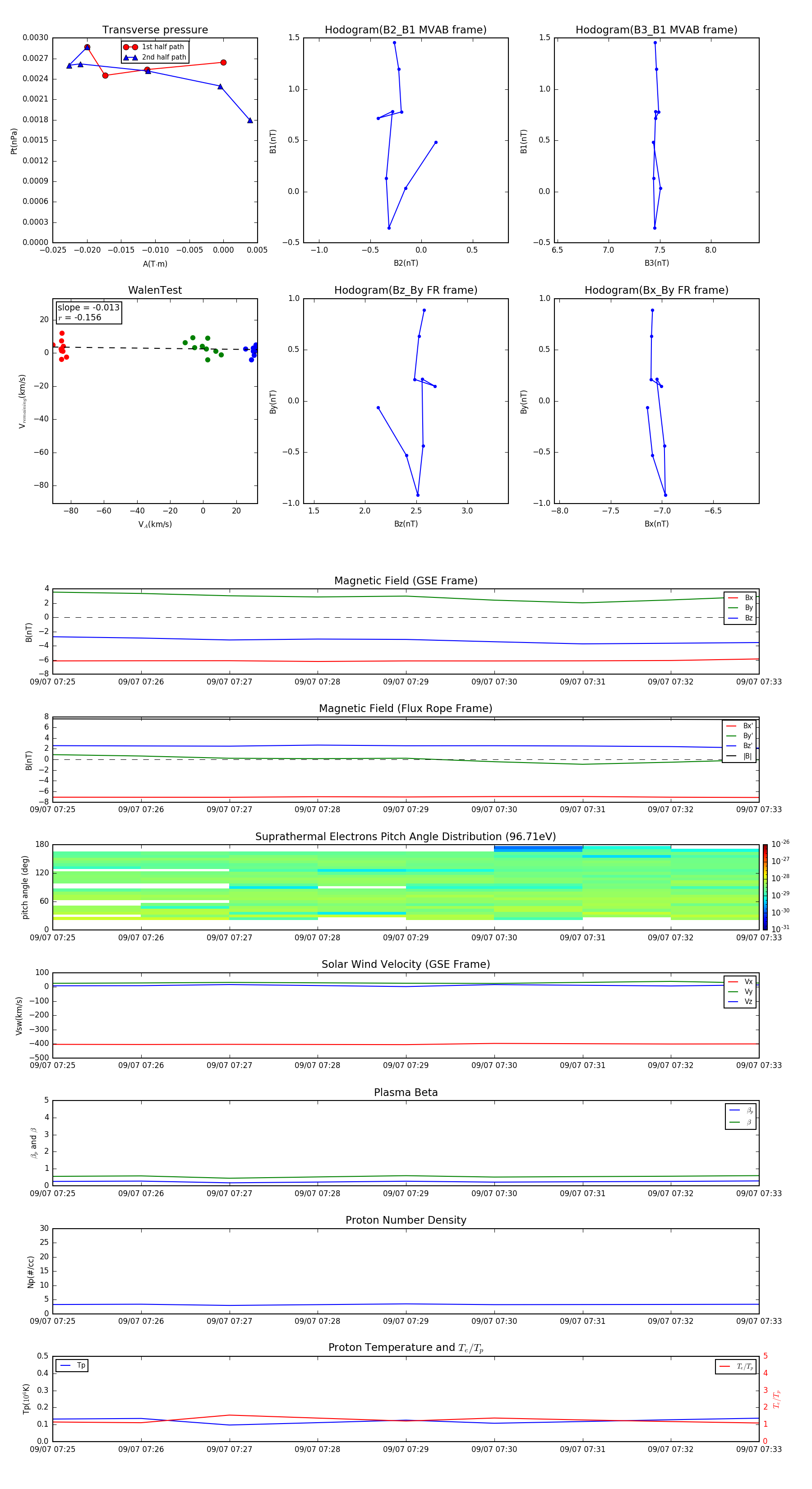Click the red right-axis "Te/Tp" label

coord(776,1399)
